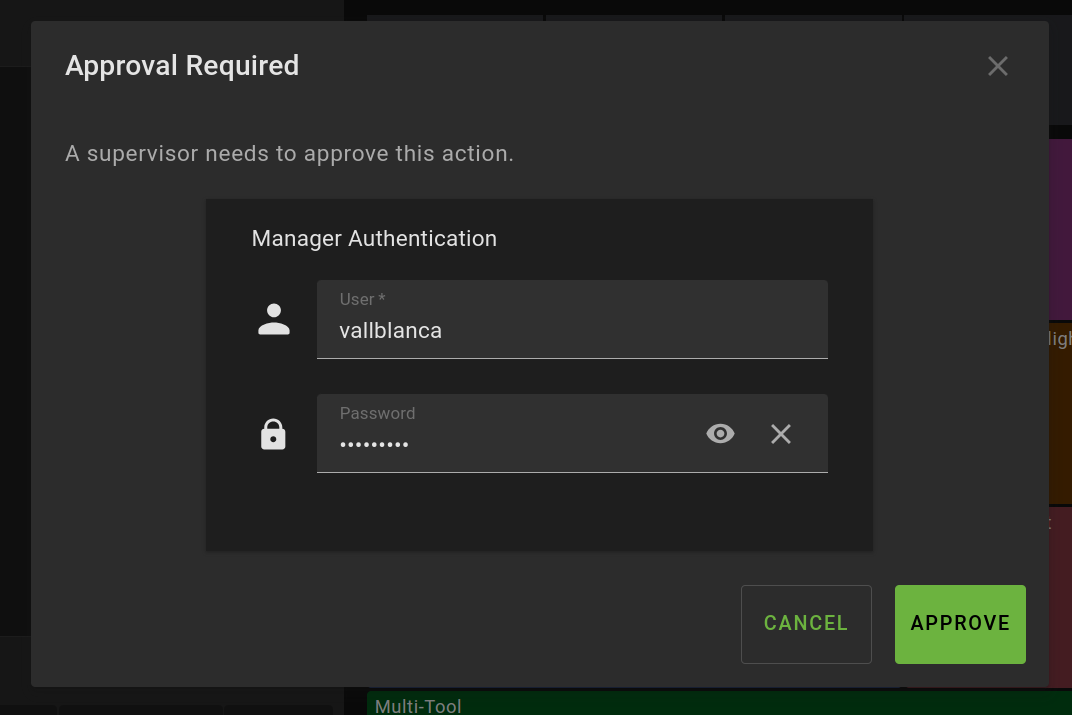Cancel the supervisor approval request

tap(805, 623)
